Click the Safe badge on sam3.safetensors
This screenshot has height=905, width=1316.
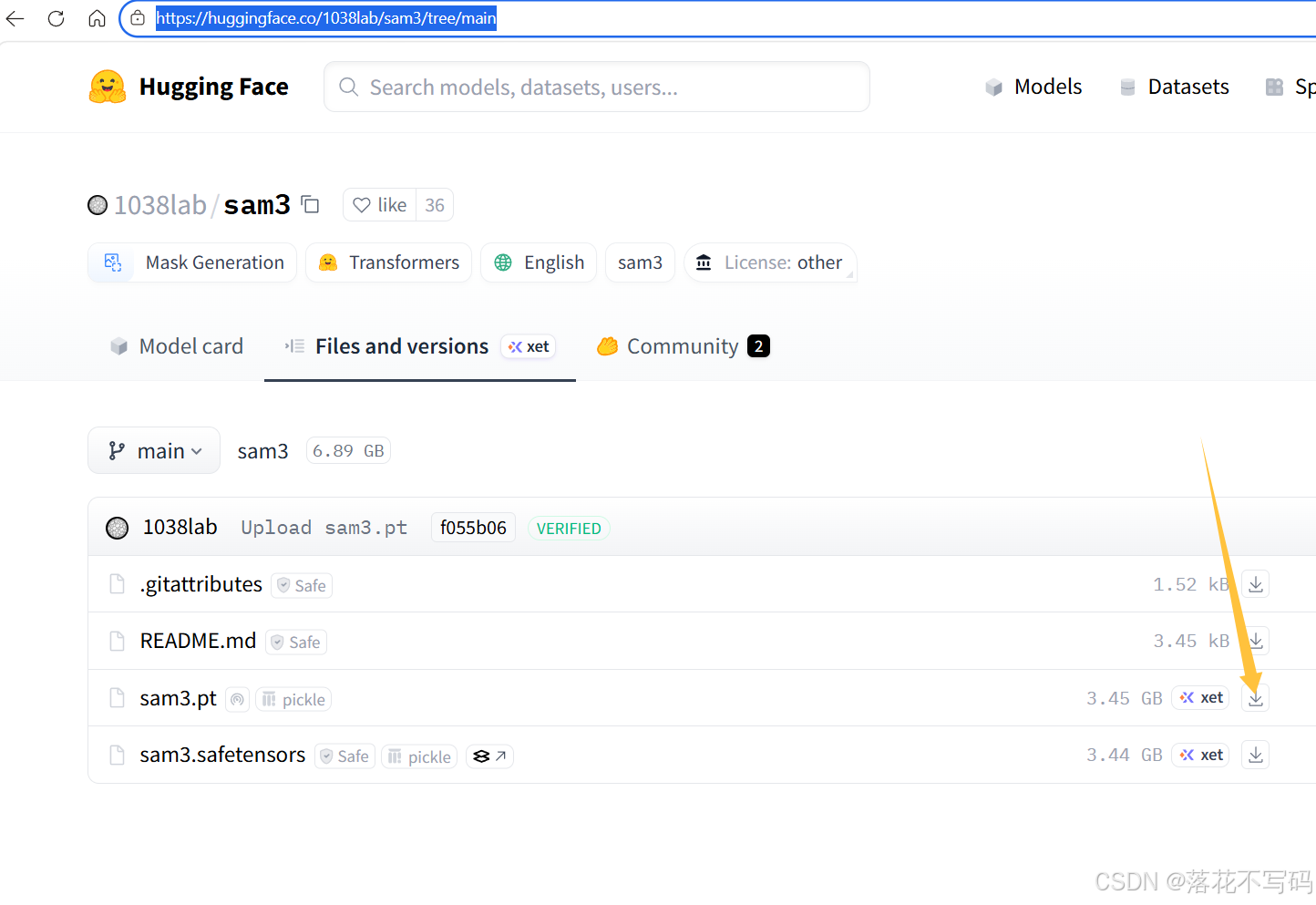click(344, 756)
